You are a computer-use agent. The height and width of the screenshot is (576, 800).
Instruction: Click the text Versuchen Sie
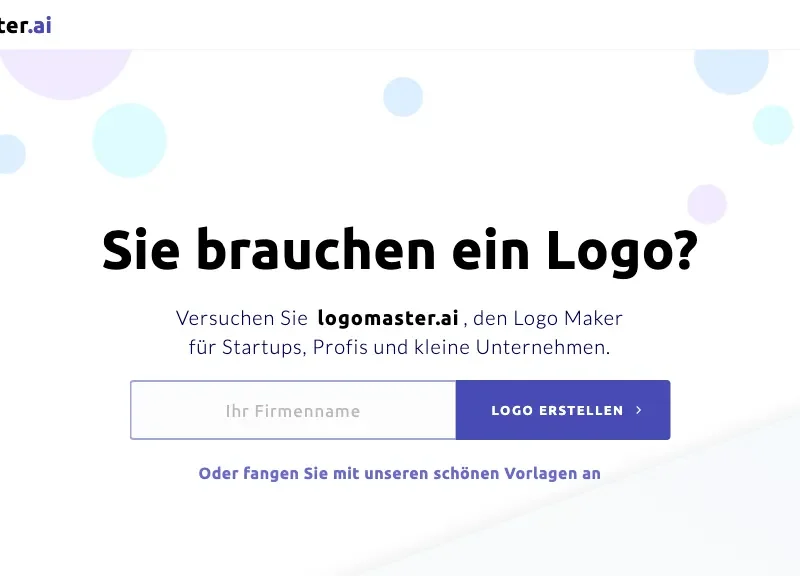(242, 318)
